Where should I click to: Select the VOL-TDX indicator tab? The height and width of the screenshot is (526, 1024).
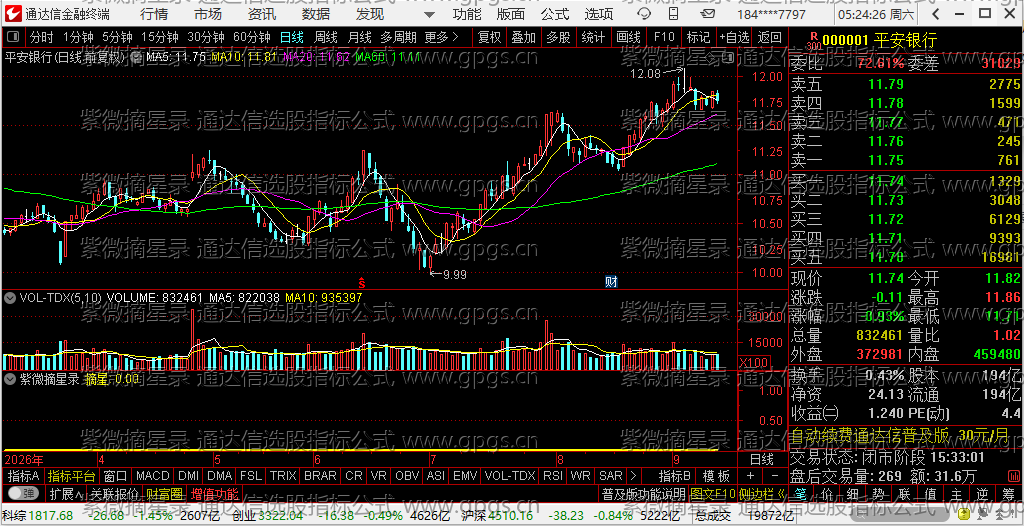(x=511, y=476)
